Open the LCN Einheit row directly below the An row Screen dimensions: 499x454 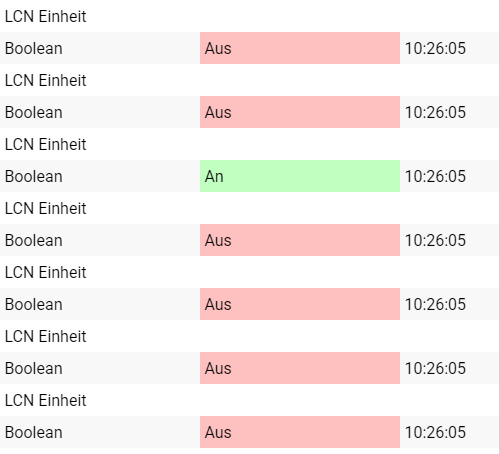click(249, 208)
